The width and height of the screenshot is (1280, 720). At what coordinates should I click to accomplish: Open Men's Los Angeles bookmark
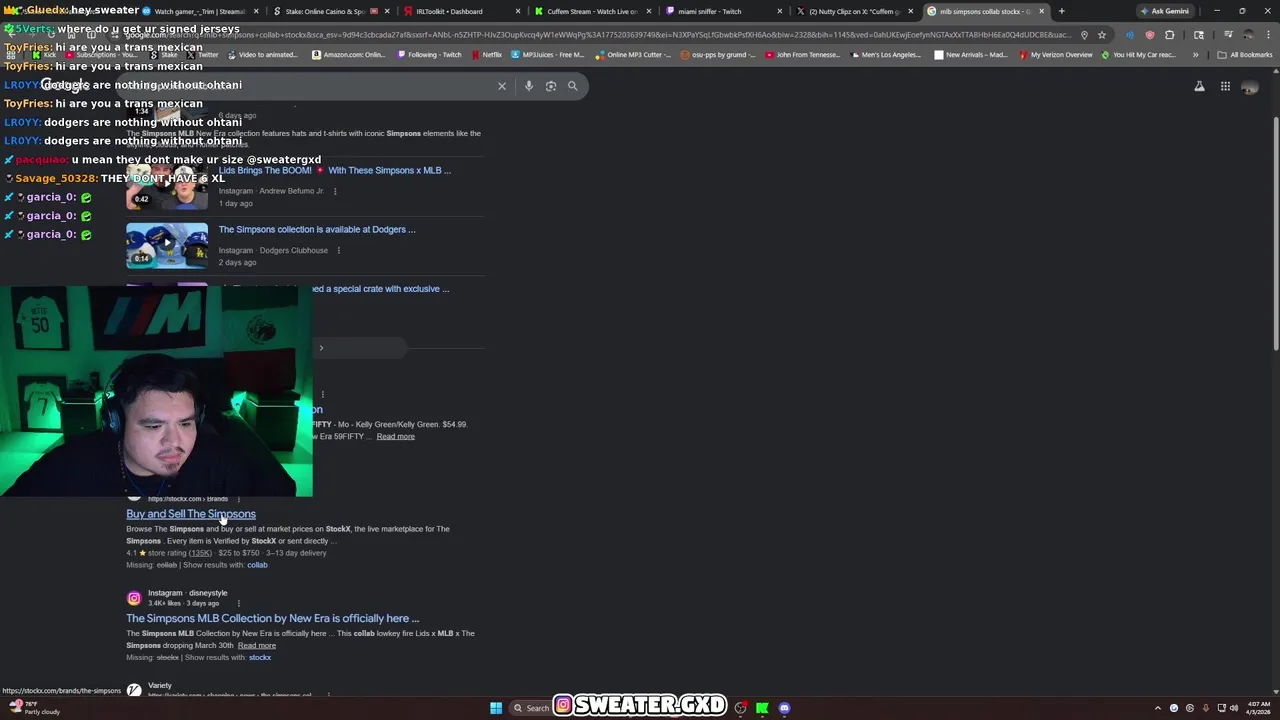[x=887, y=55]
